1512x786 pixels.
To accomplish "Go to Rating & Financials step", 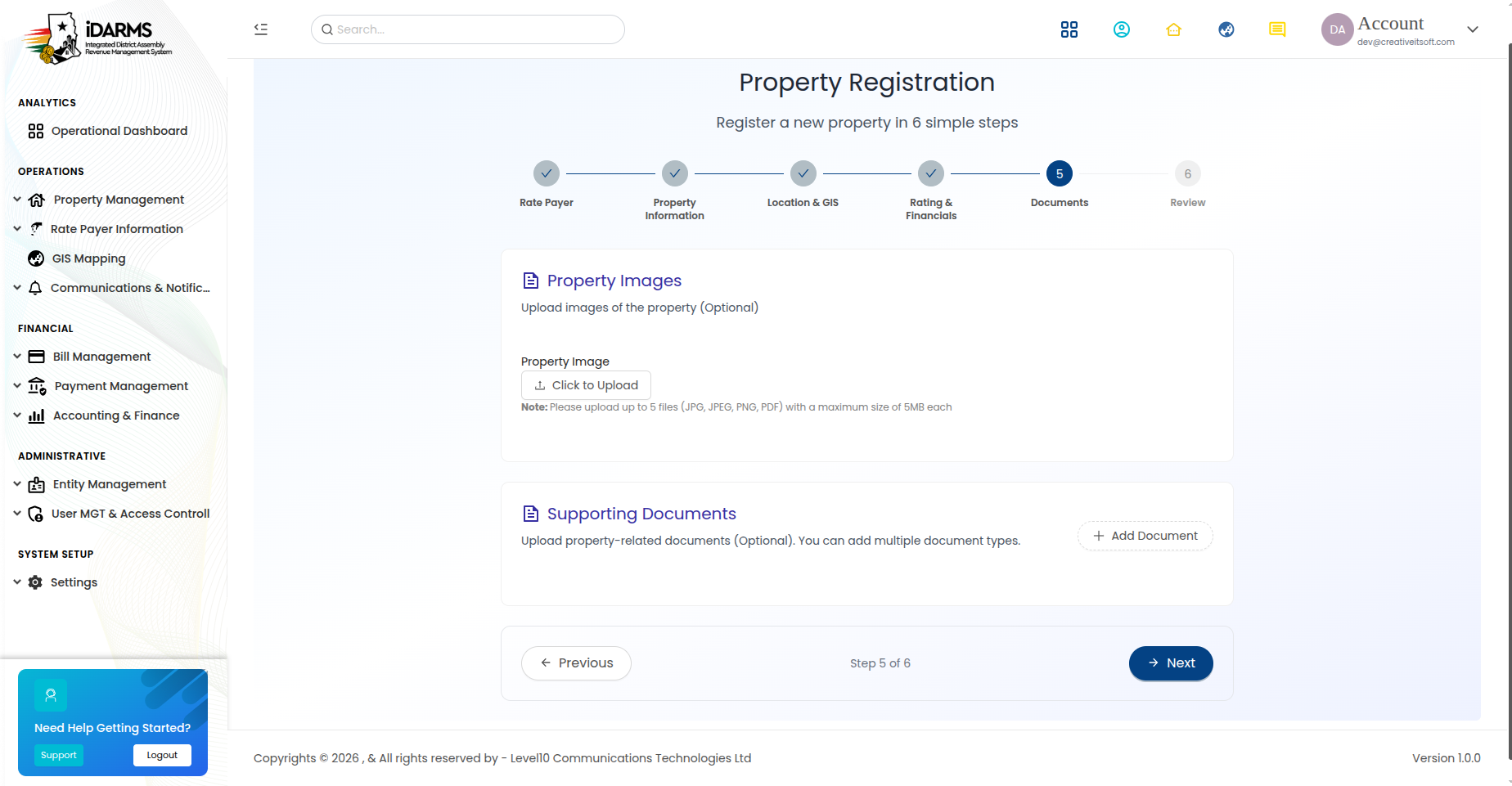I will pyautogui.click(x=931, y=173).
